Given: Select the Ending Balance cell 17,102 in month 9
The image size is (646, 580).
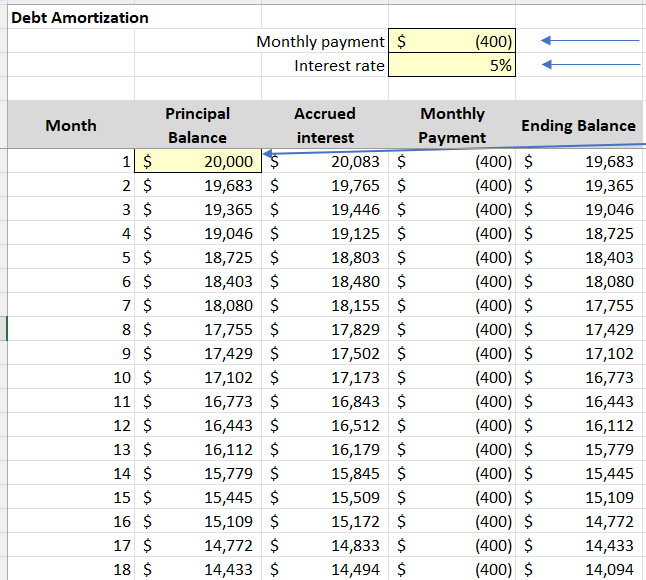Looking at the screenshot, I should tap(578, 353).
